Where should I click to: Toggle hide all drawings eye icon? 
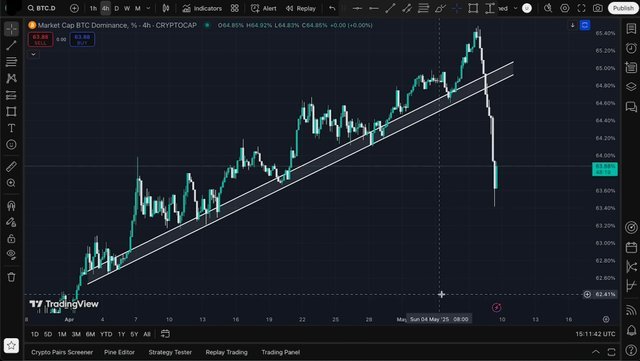click(11, 255)
